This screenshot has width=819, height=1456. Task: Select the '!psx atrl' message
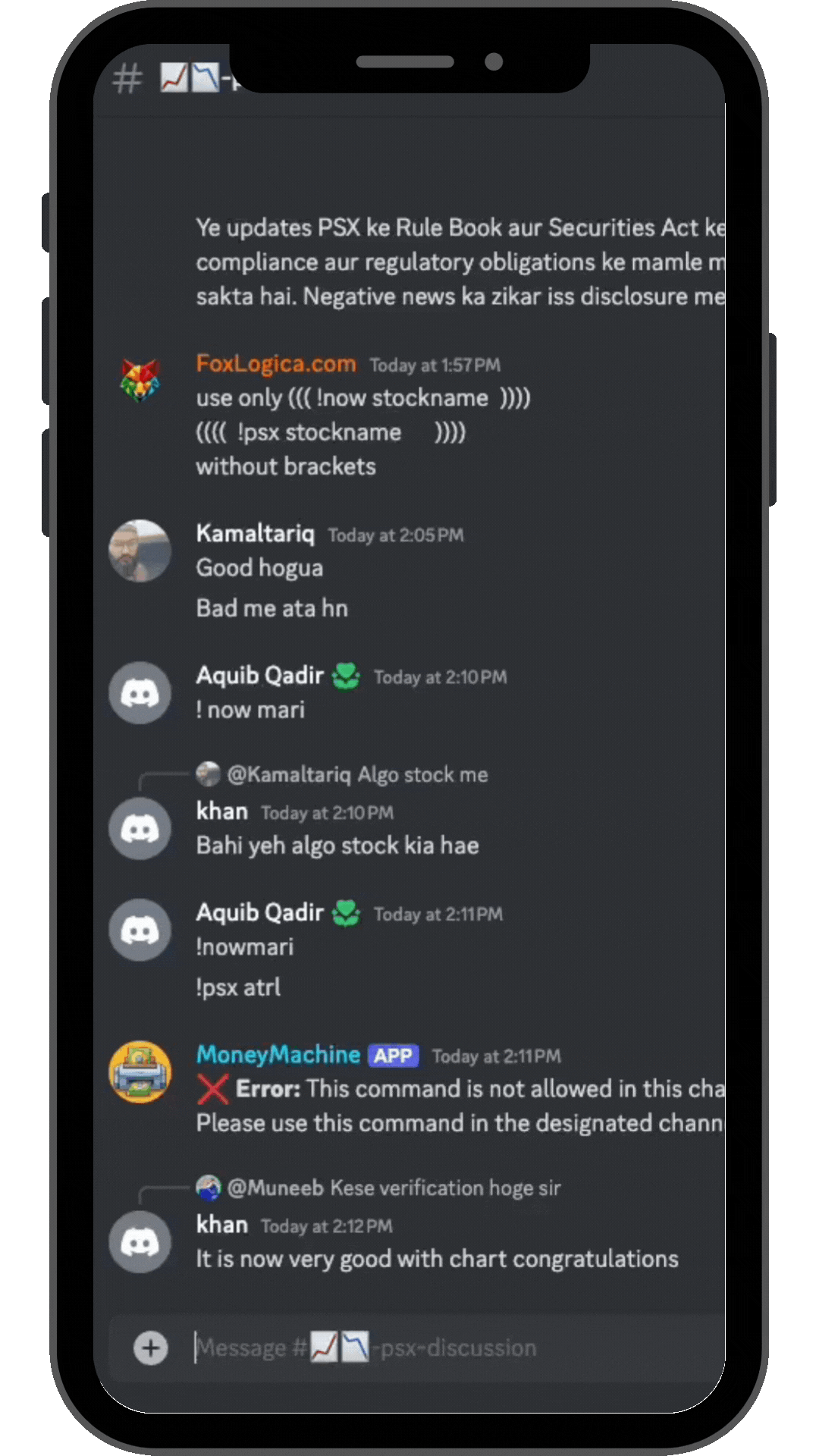(238, 987)
